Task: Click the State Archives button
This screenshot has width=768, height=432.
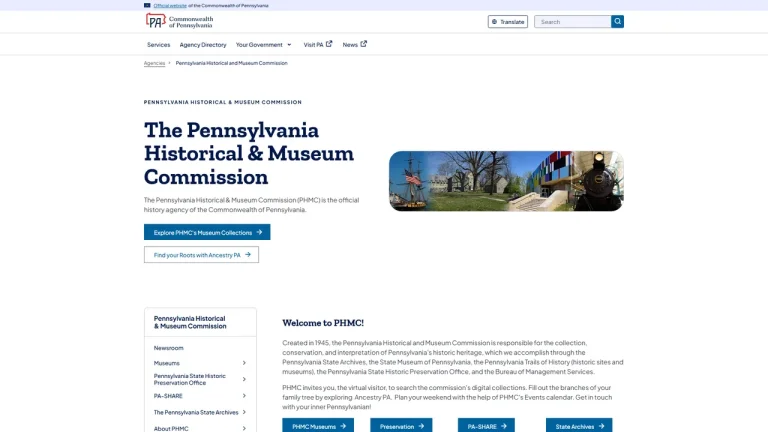Action: pyautogui.click(x=579, y=426)
